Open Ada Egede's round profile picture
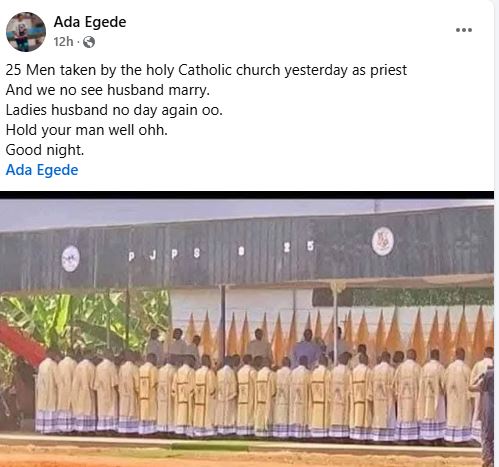The image size is (499, 467). pyautogui.click(x=26, y=32)
